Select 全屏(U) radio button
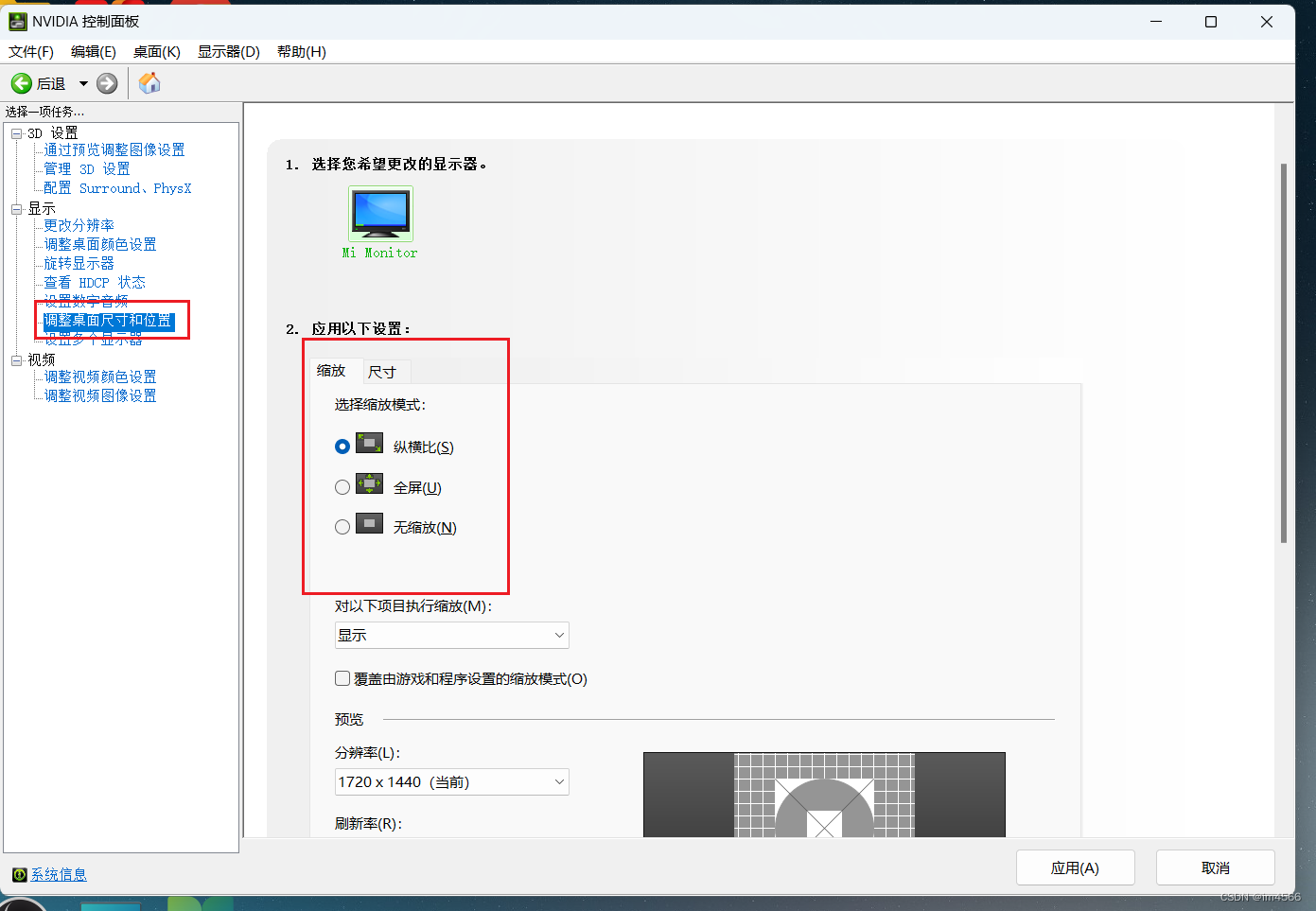 coord(342,487)
